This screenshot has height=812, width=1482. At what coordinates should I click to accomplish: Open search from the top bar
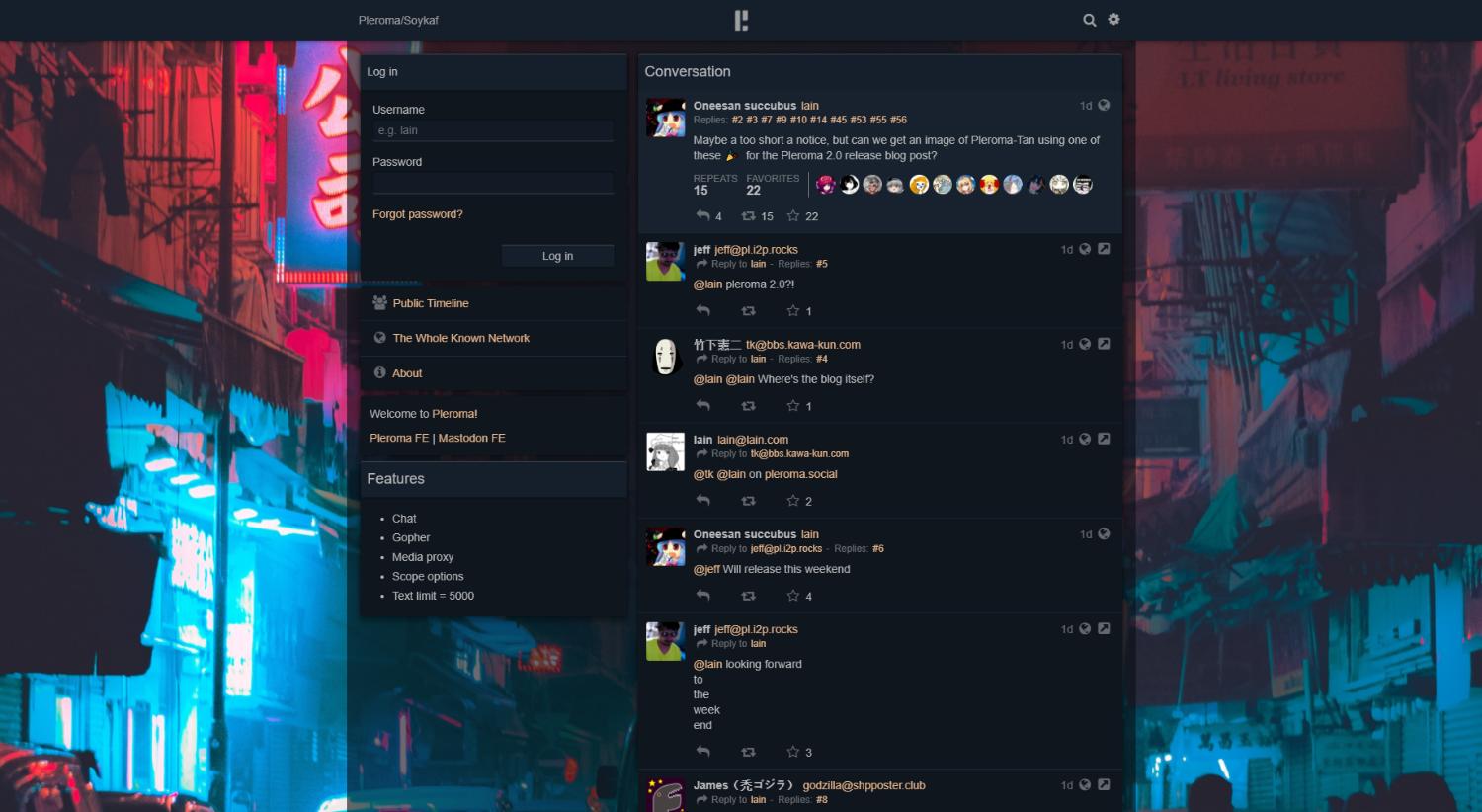pos(1090,20)
